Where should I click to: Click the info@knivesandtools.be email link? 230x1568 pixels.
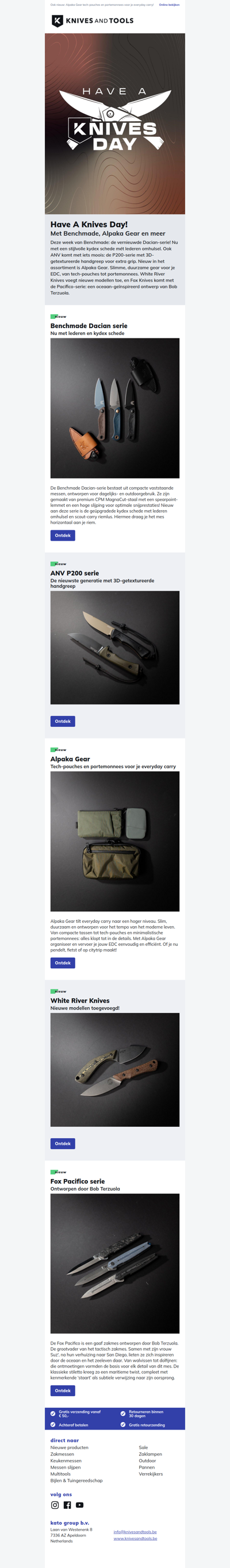click(135, 1531)
